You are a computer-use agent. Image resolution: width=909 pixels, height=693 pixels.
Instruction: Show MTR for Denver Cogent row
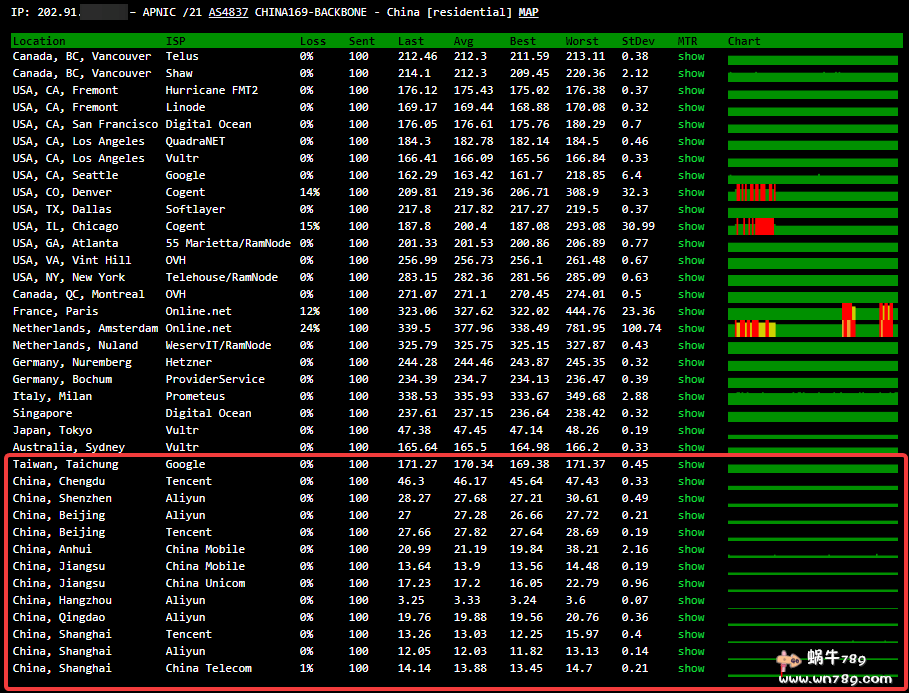point(691,193)
